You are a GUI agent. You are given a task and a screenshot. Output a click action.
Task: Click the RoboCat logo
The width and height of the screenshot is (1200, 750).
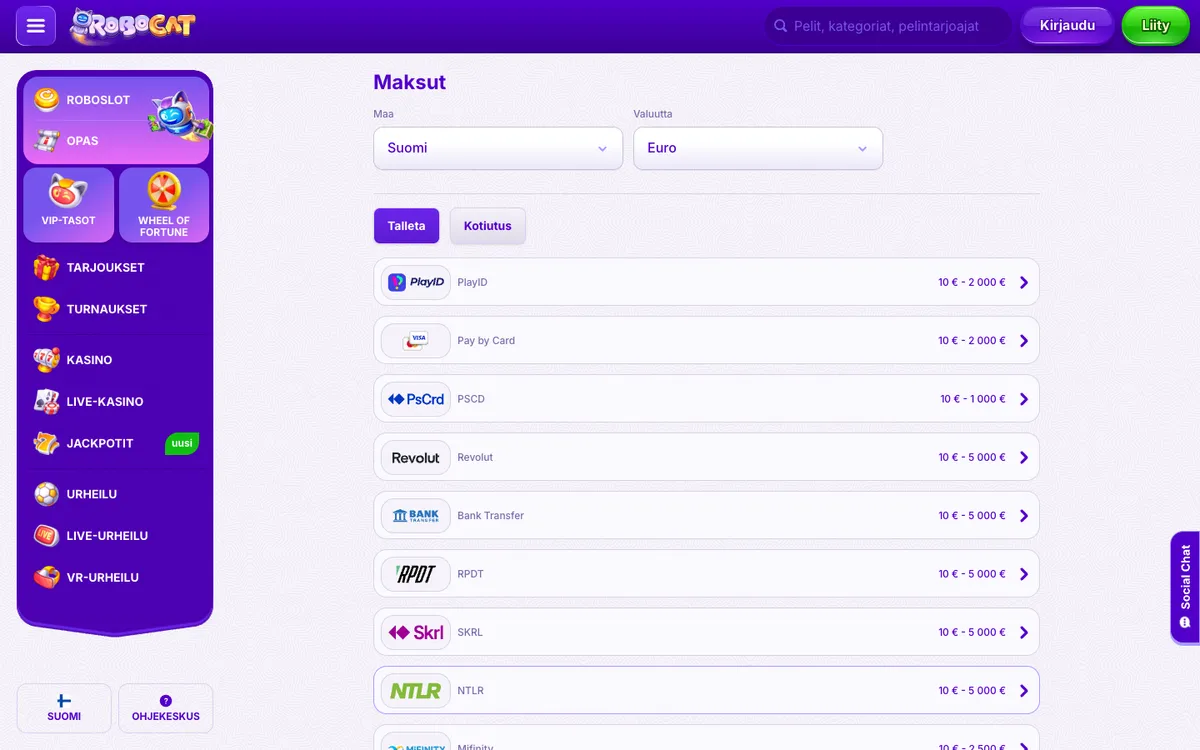pos(132,26)
